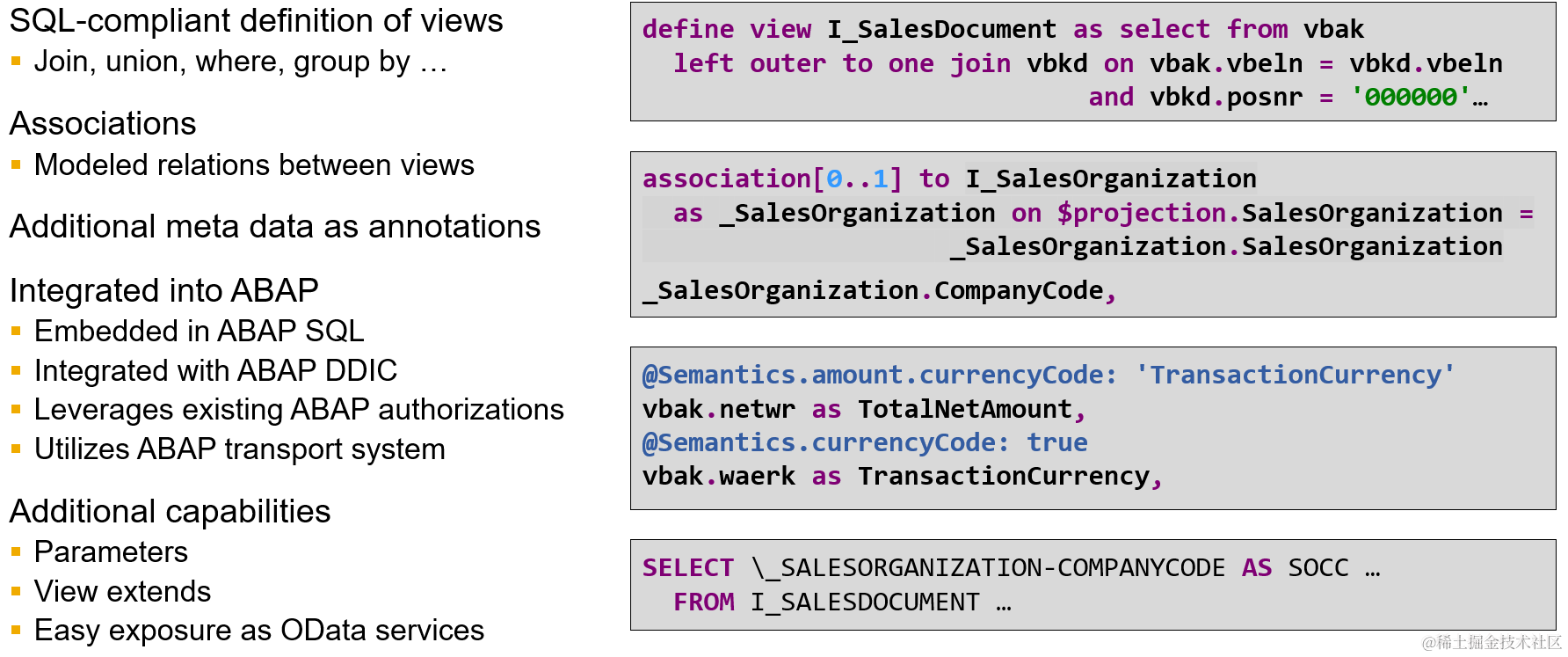Click the orange bullet beside "View extends"

click(16, 591)
